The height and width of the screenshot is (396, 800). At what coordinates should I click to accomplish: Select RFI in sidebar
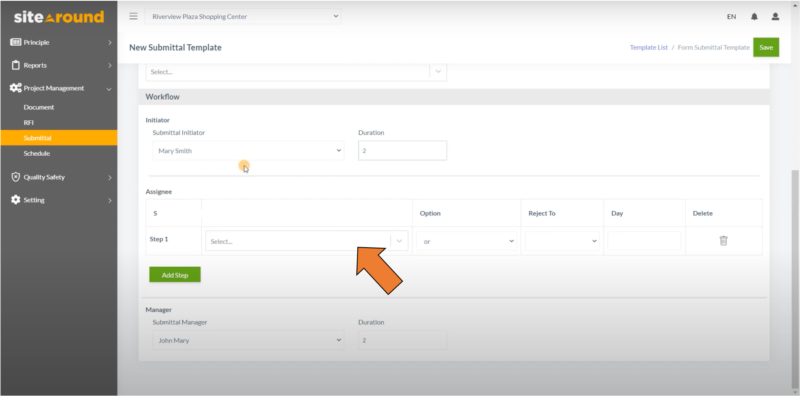pos(29,122)
